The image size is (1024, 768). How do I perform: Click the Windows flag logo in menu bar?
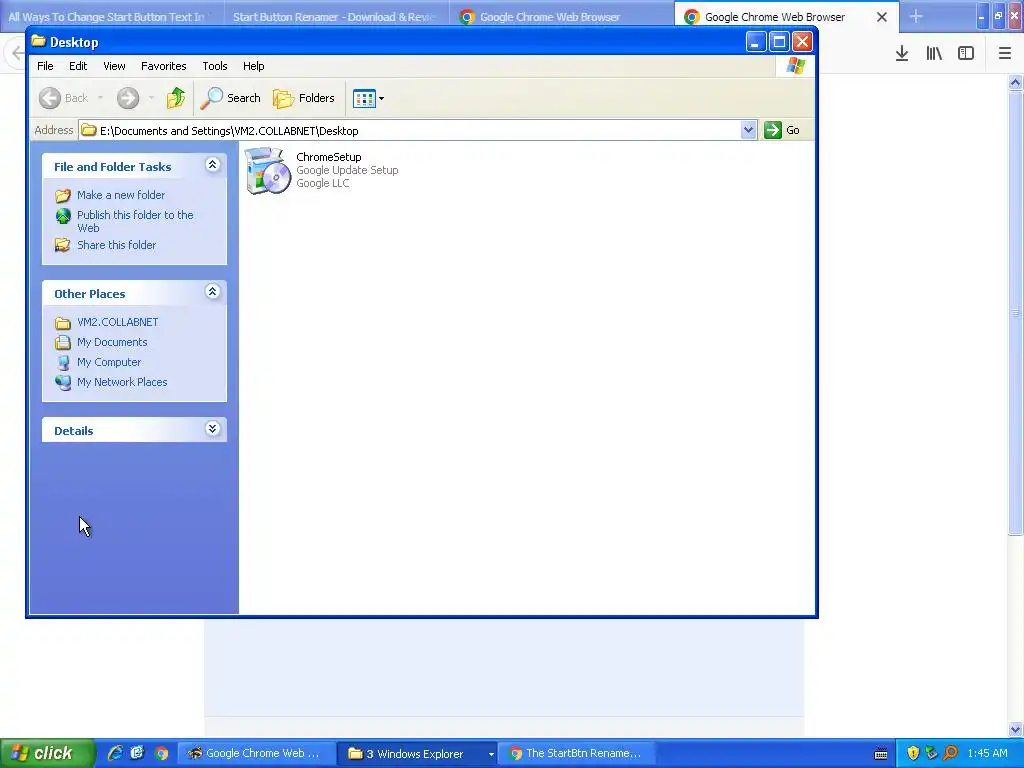point(795,65)
